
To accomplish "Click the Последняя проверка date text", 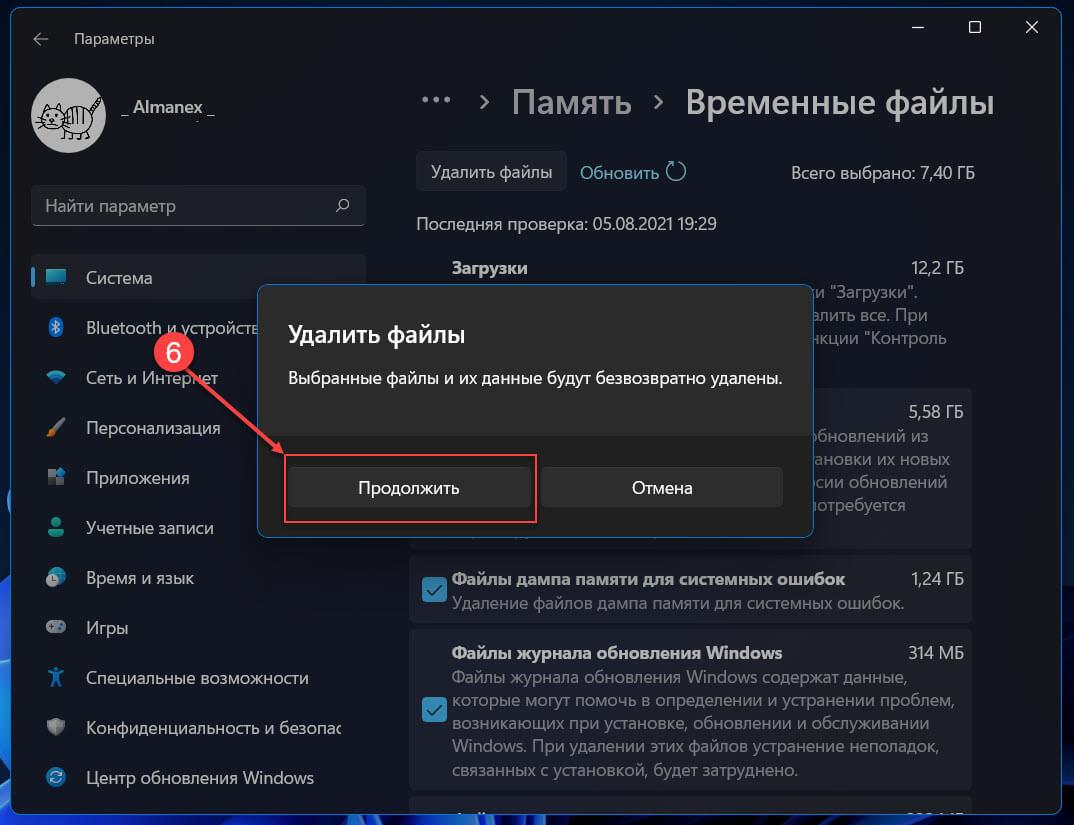I will 566,224.
